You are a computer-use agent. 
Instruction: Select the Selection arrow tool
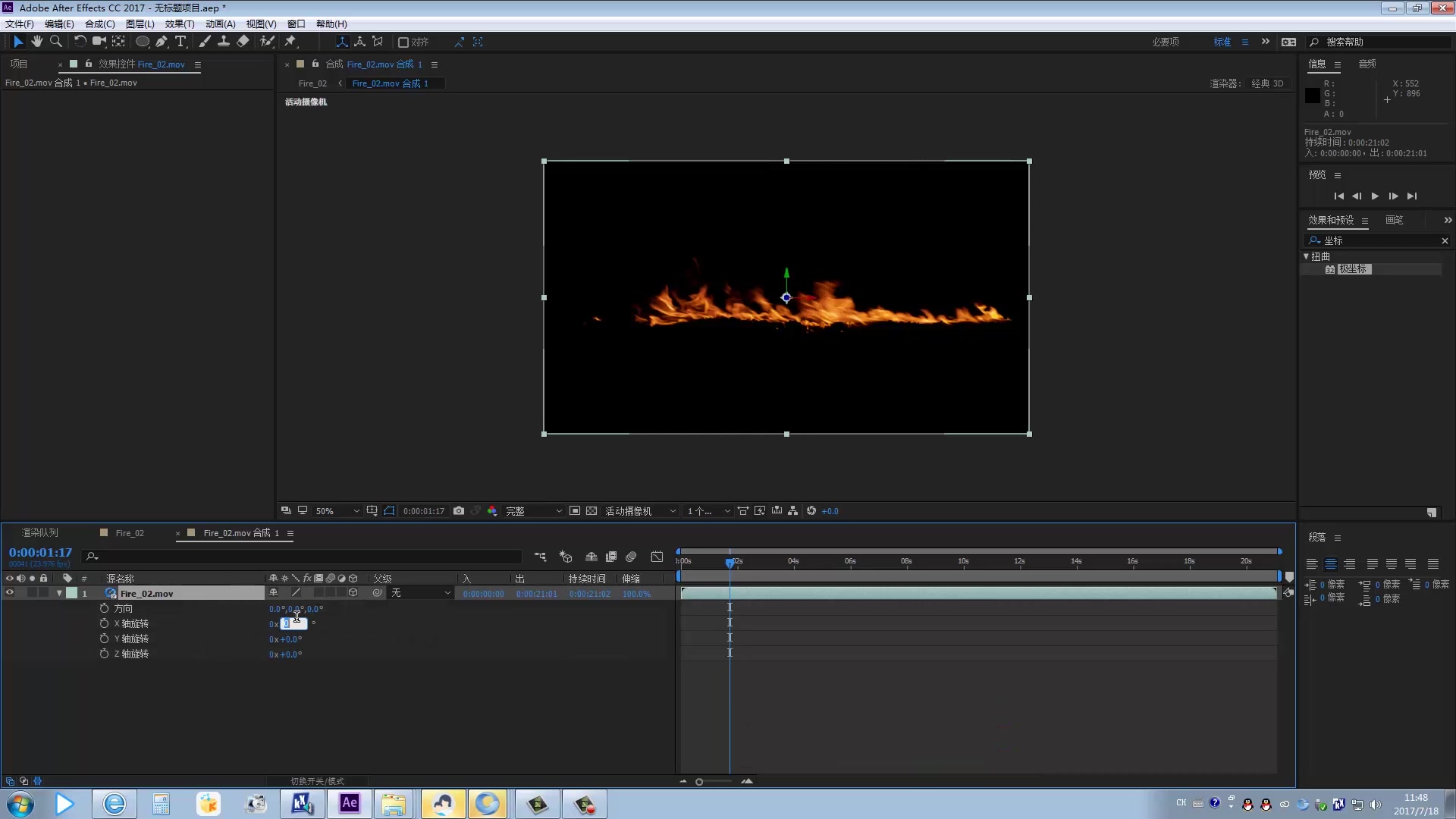(x=18, y=42)
